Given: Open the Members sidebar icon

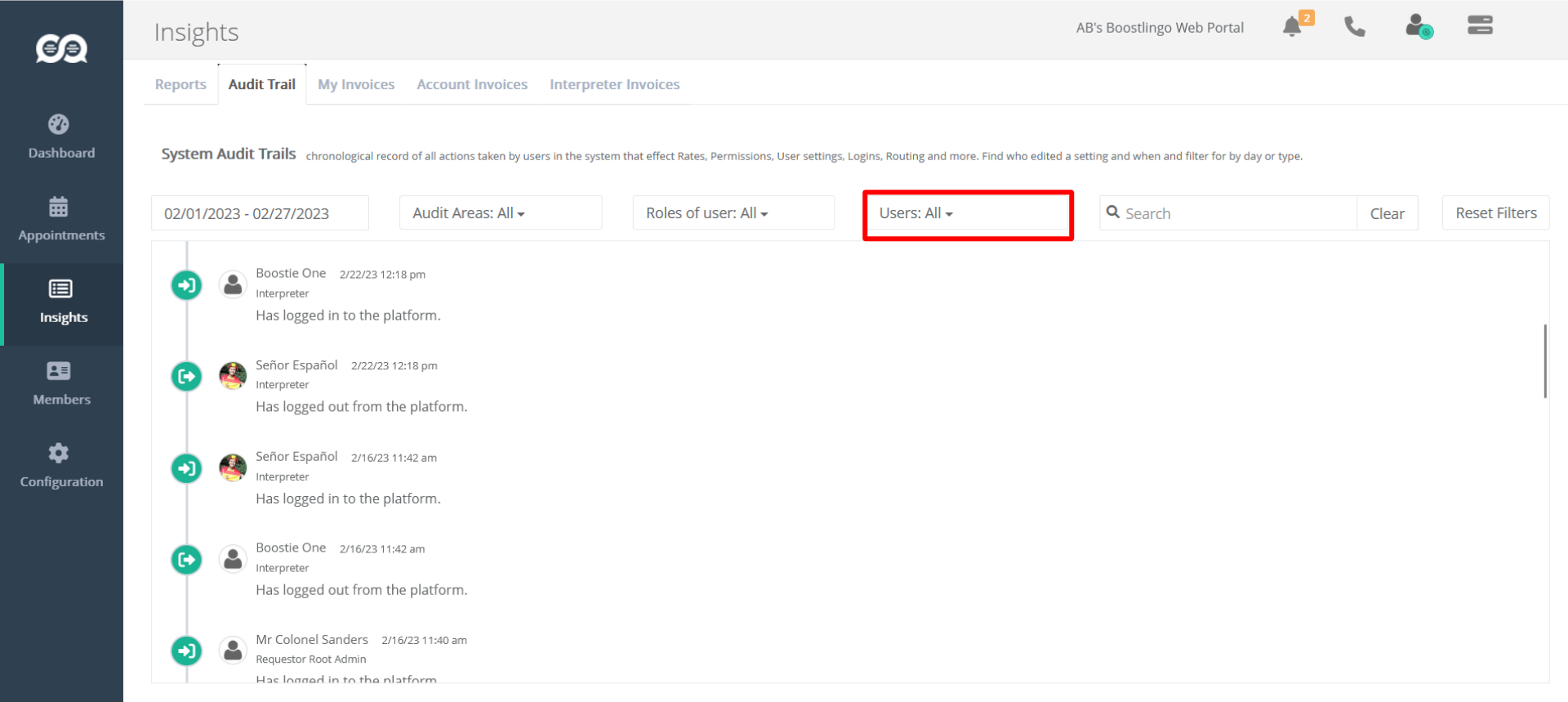Looking at the screenshot, I should click(59, 371).
